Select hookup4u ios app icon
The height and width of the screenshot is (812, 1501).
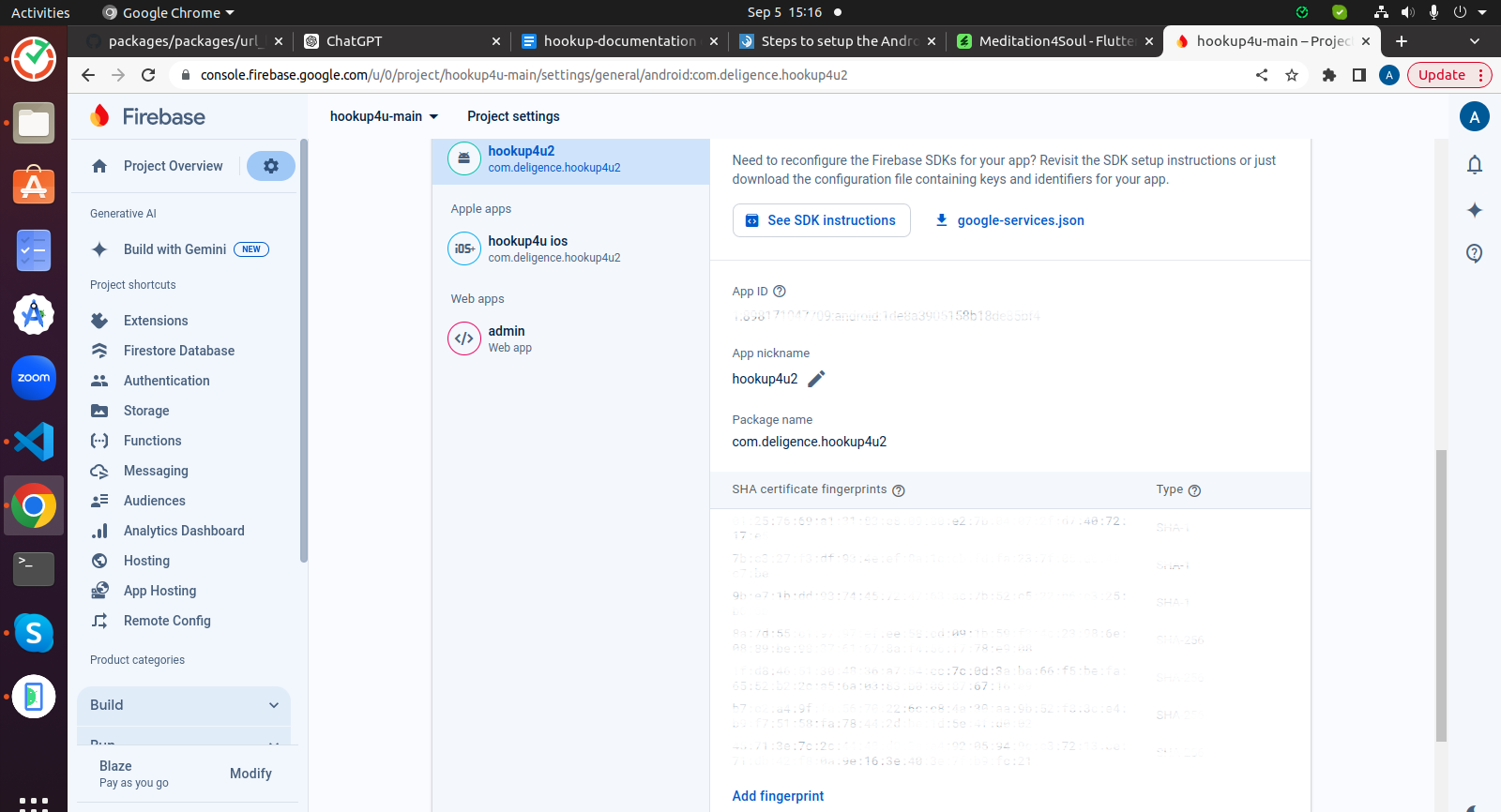click(464, 248)
